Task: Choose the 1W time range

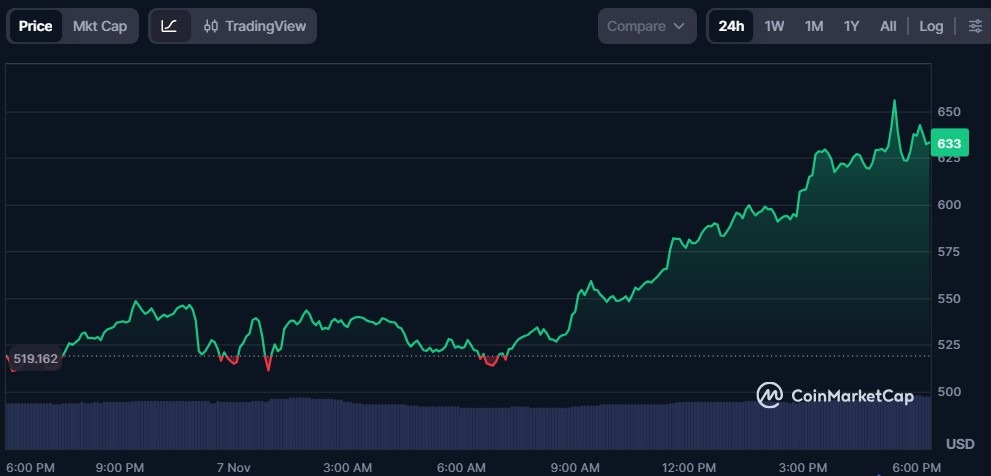Action: 774,26
